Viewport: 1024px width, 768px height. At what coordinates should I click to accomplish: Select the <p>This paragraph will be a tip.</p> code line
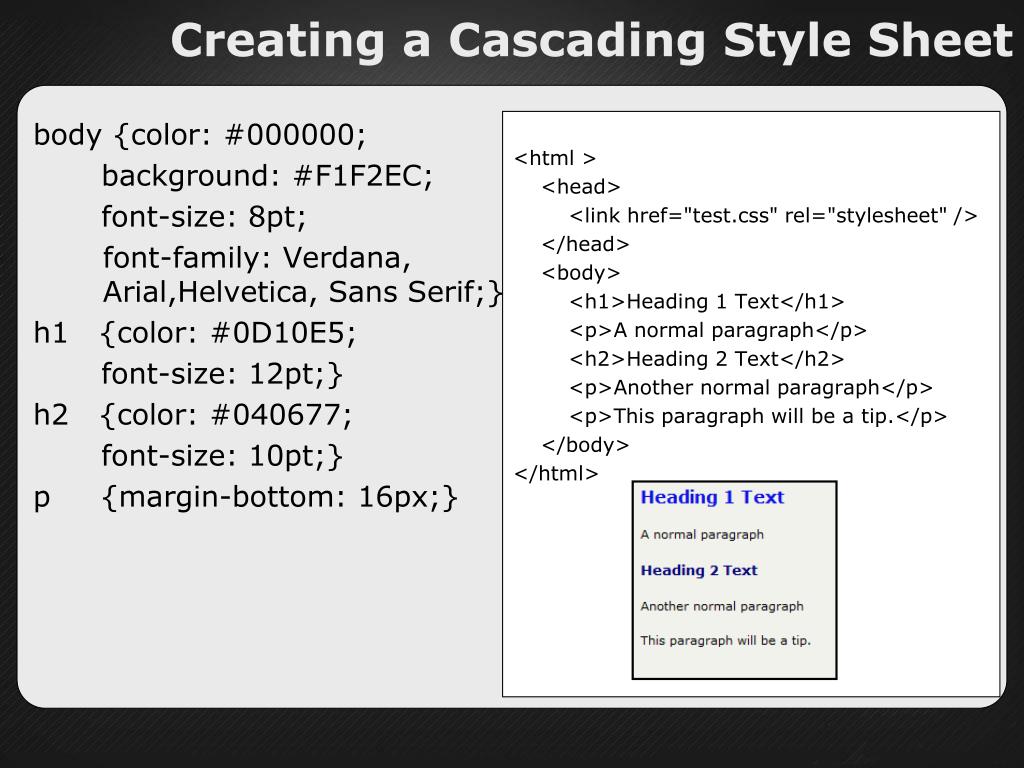(758, 417)
